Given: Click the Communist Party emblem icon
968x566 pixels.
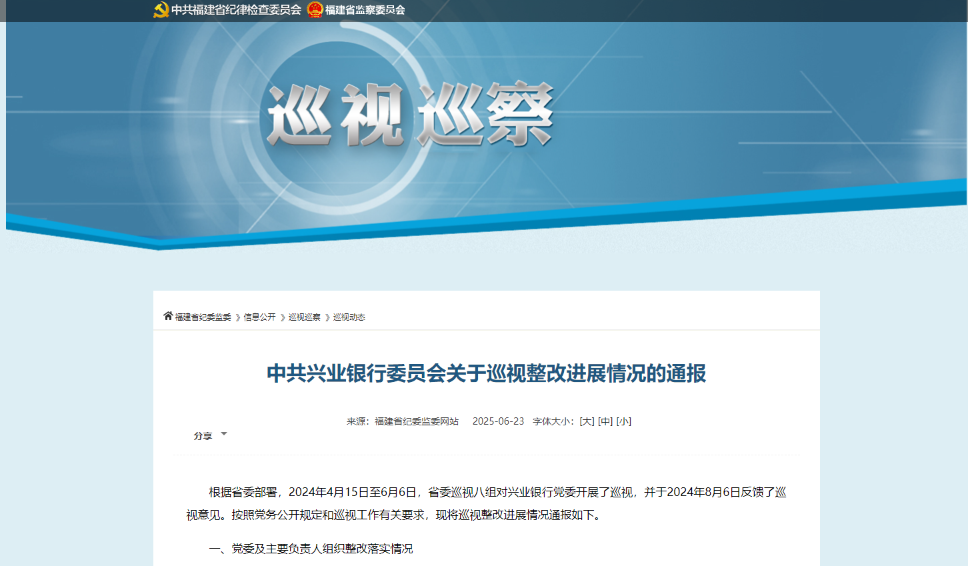Looking at the screenshot, I should 161,10.
